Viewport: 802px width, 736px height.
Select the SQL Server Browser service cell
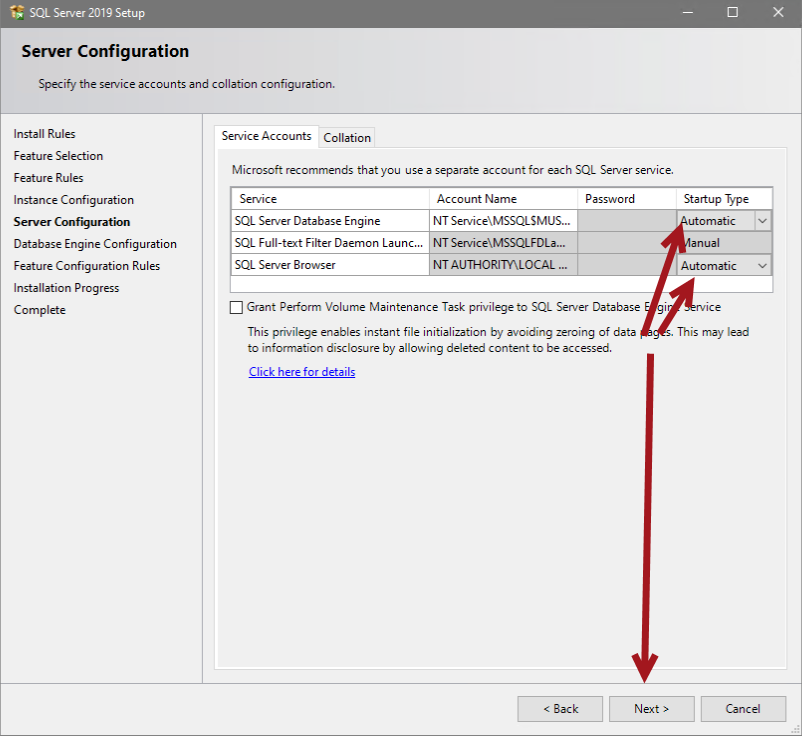pos(330,265)
